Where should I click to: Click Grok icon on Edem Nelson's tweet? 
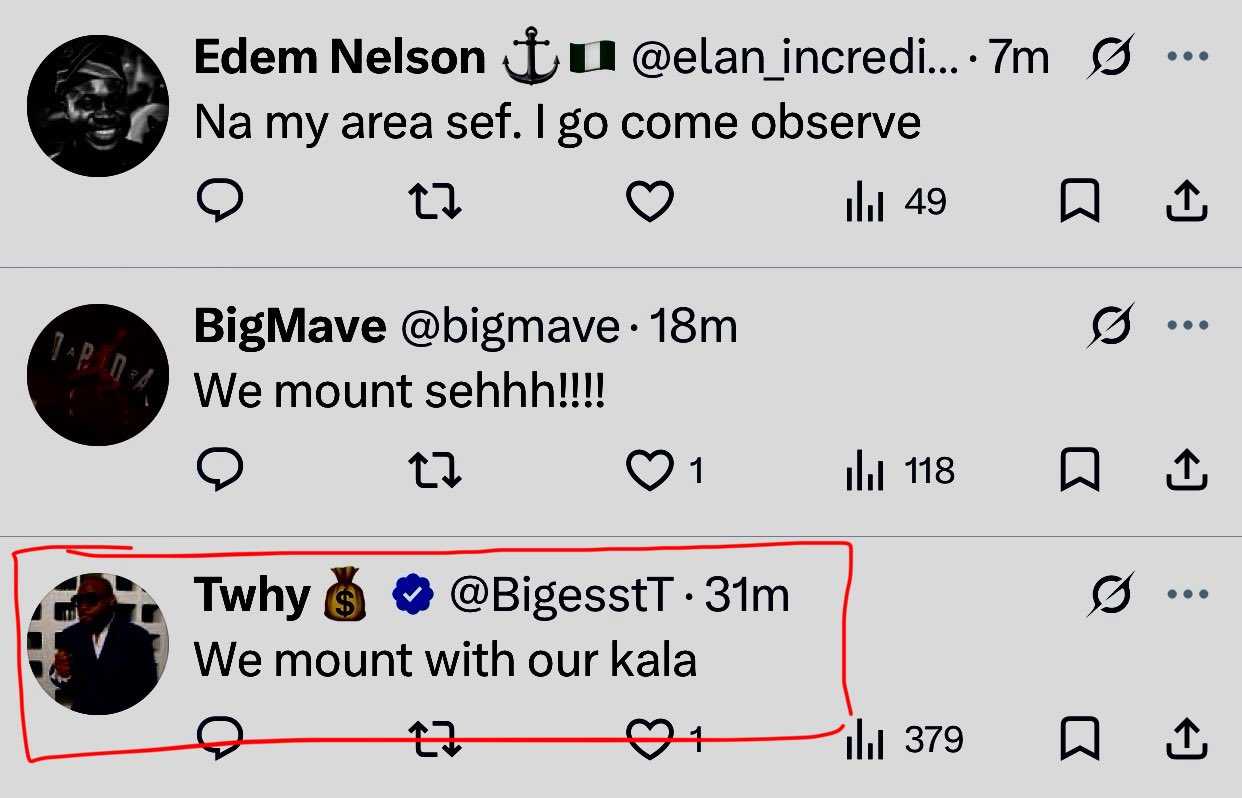(1110, 58)
